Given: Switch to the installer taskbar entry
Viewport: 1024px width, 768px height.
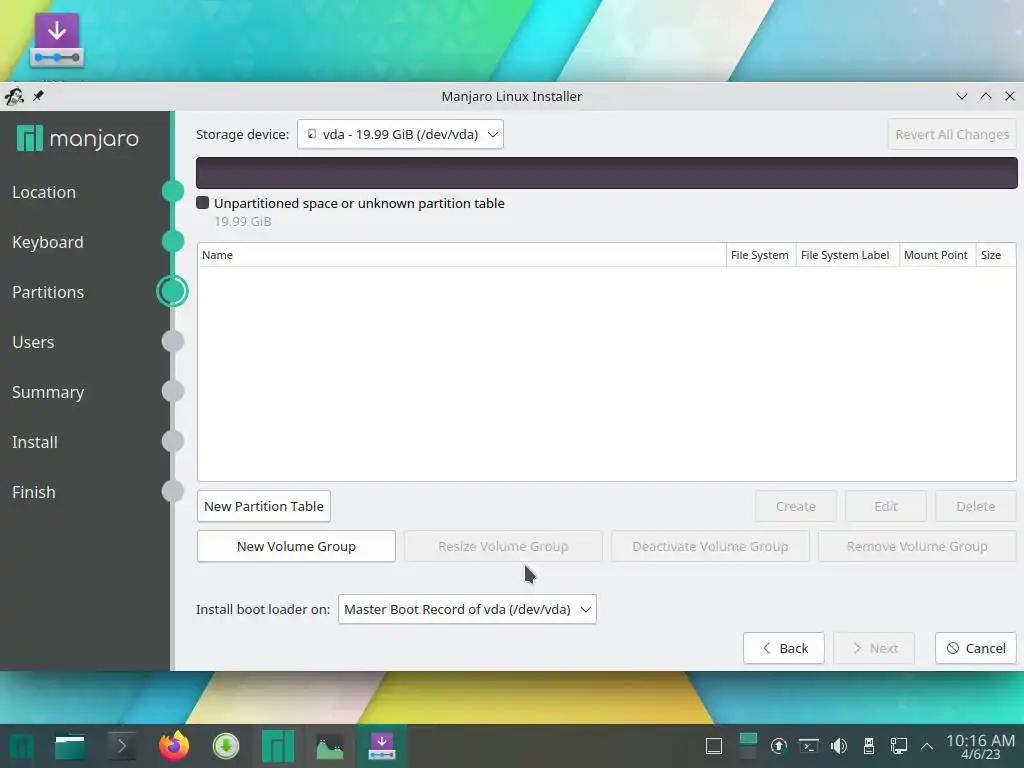Looking at the screenshot, I should (x=382, y=746).
